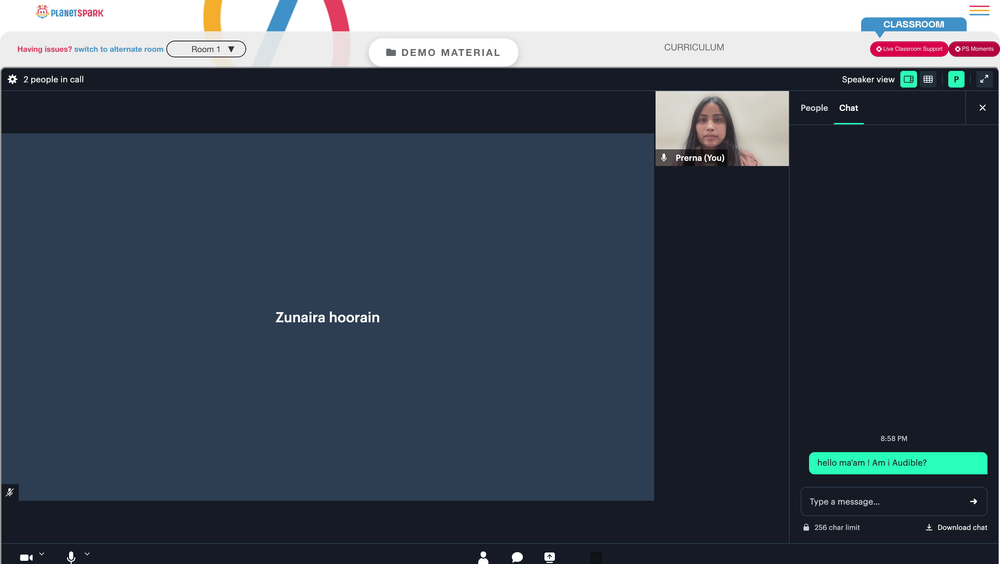Switch to grid view layout icon
Screen dimensions: 1000x564
tap(928, 79)
